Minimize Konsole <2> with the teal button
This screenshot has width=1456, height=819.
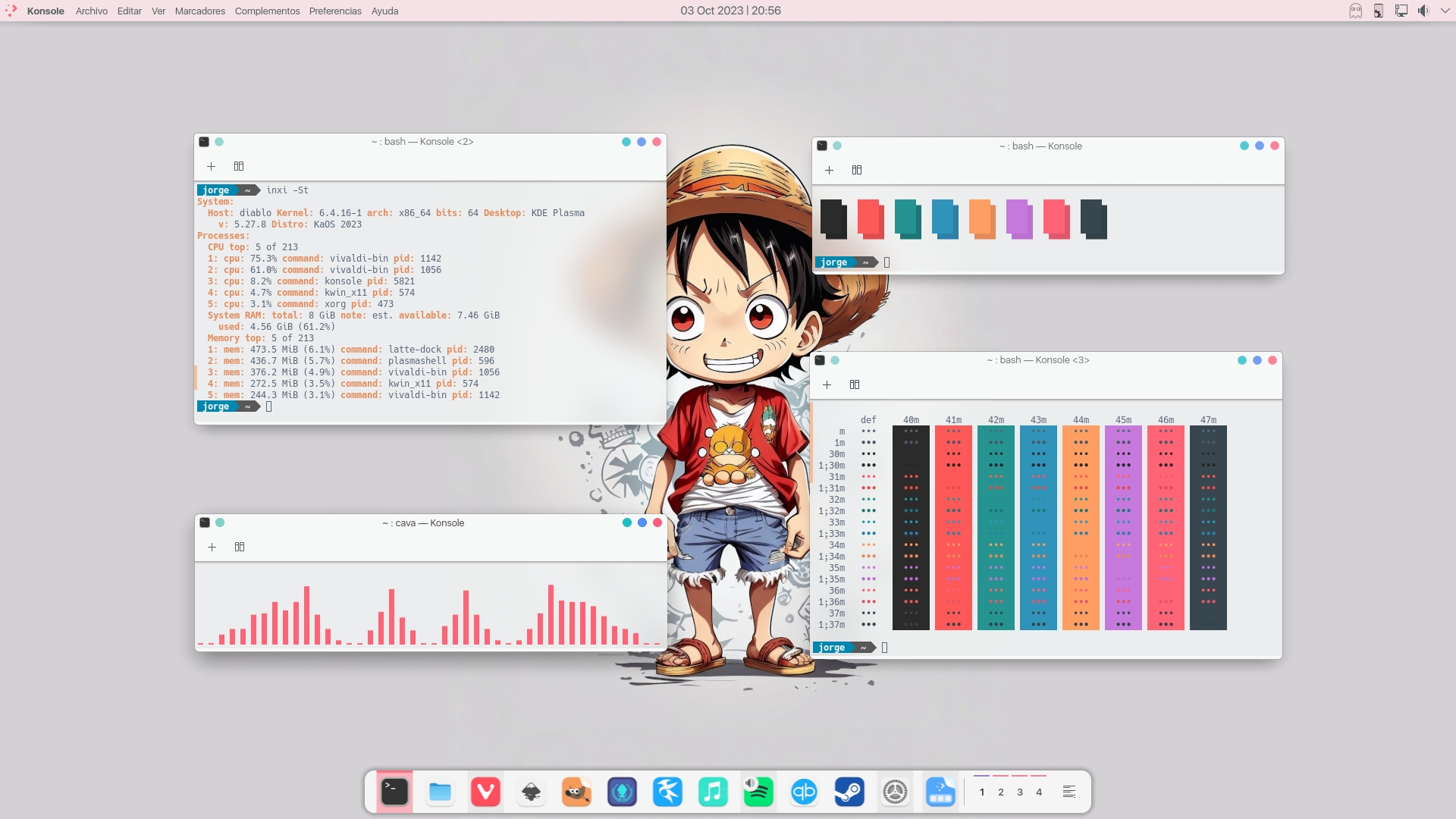tap(626, 142)
